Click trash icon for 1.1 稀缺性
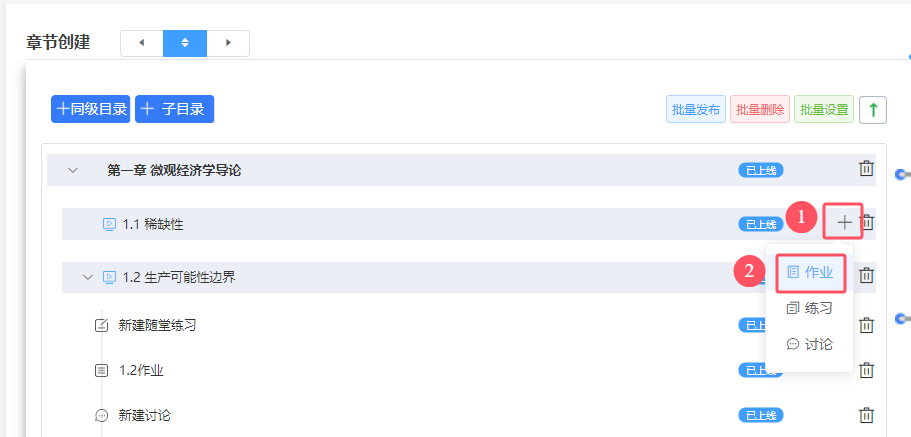 tap(867, 221)
